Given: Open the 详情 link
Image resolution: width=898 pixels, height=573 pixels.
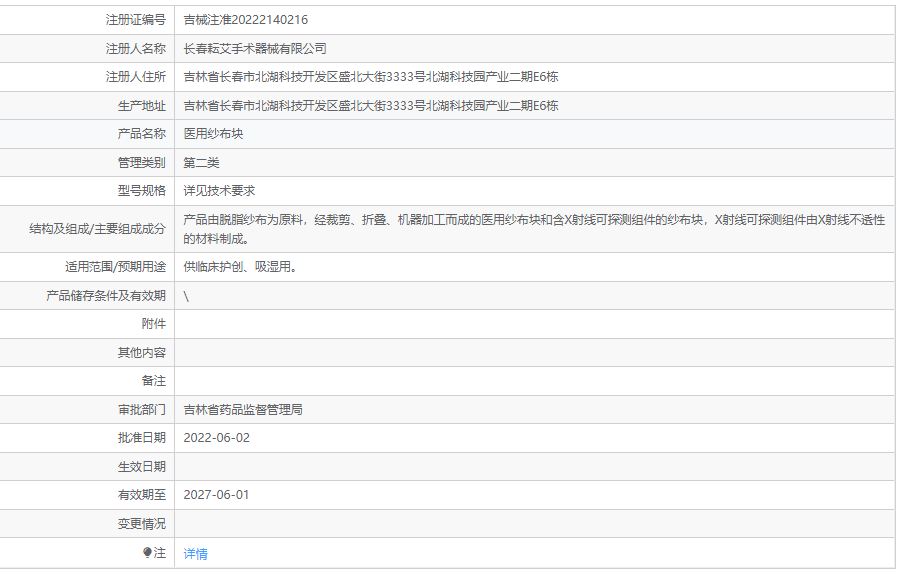Looking at the screenshot, I should click(196, 554).
